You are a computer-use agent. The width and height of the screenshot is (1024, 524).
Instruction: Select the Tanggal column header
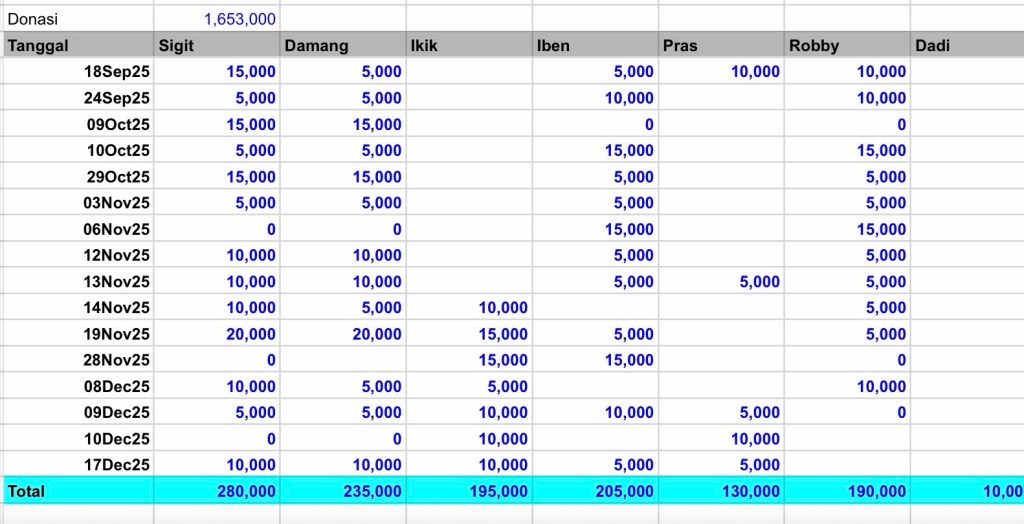[78, 45]
